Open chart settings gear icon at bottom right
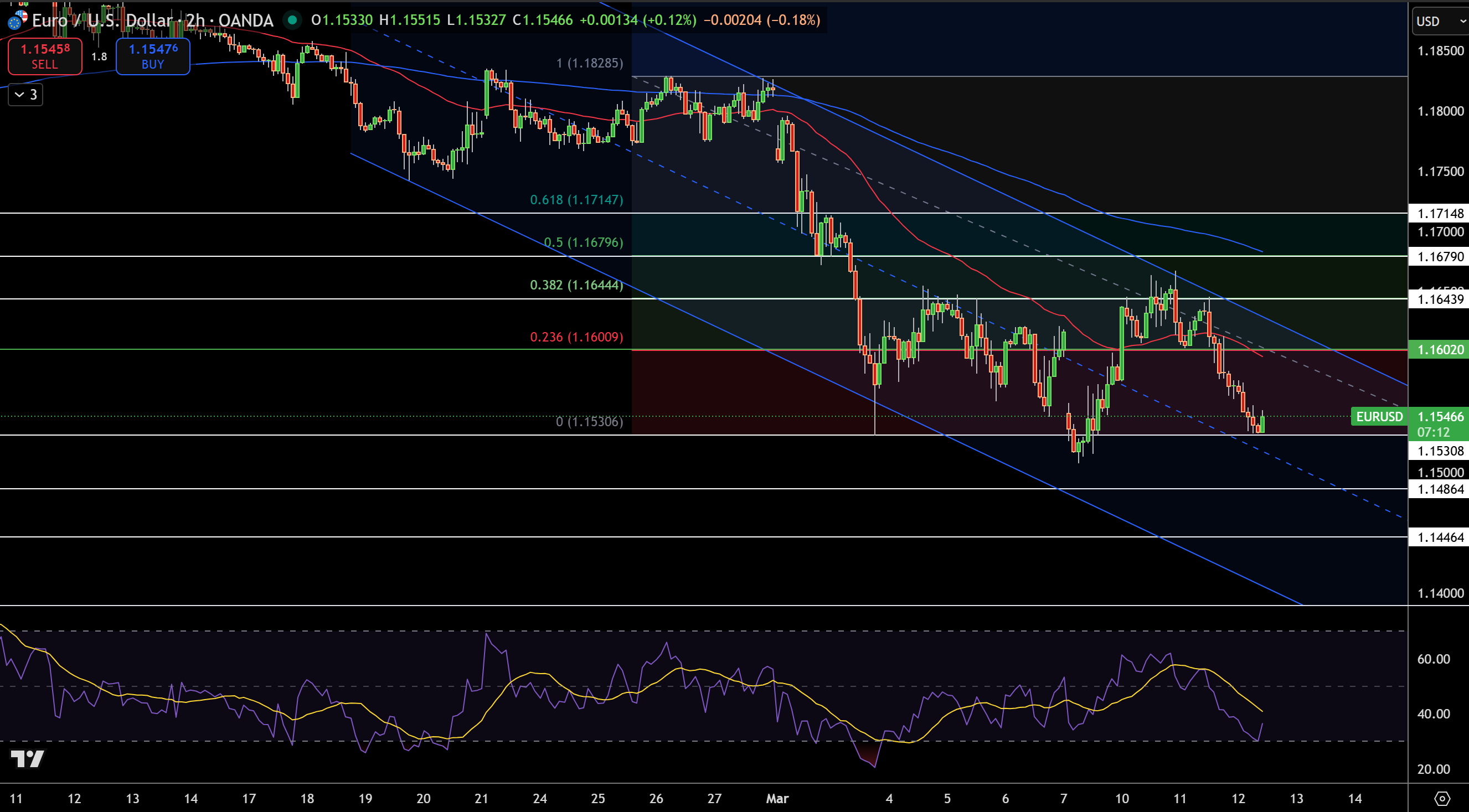The width and height of the screenshot is (1469, 812). [1442, 798]
